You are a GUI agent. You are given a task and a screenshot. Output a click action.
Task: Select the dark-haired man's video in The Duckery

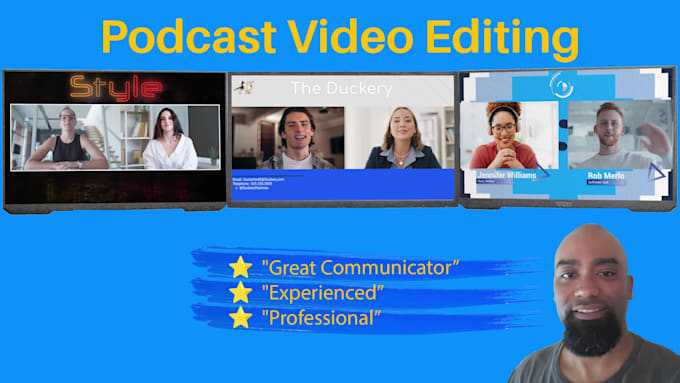(288, 138)
